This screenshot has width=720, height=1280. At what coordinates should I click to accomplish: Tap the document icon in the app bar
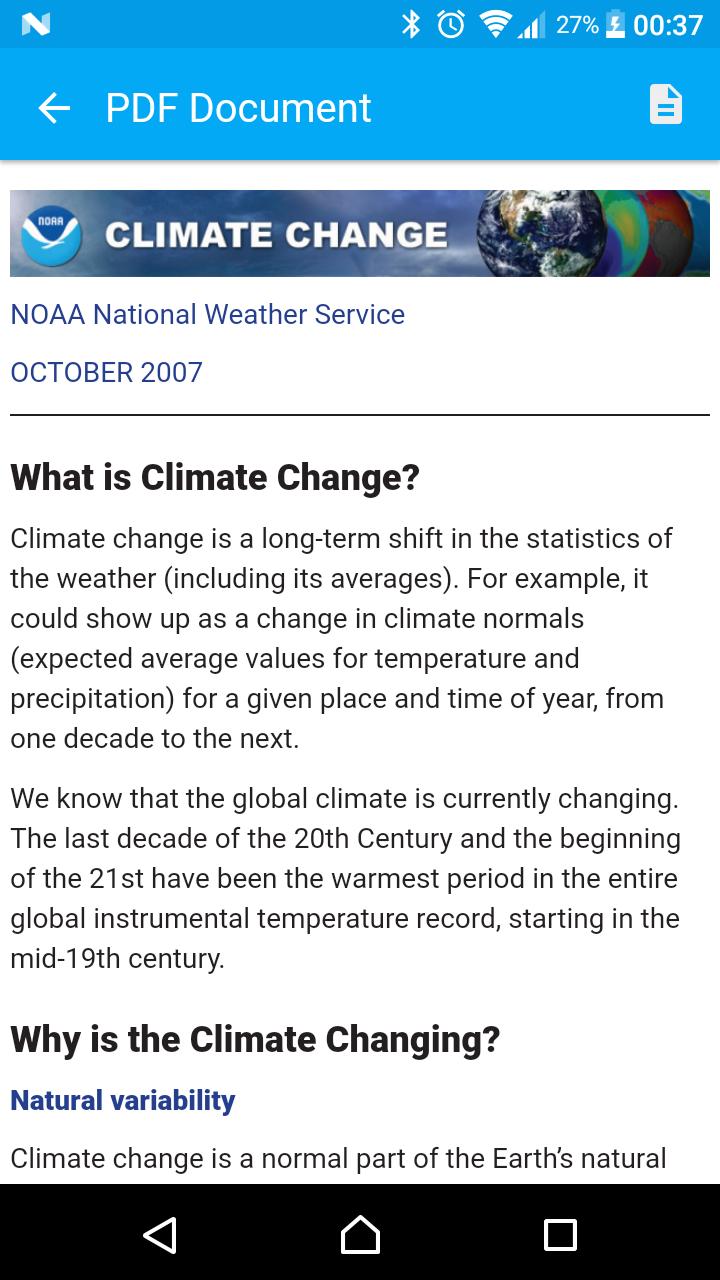(x=665, y=105)
